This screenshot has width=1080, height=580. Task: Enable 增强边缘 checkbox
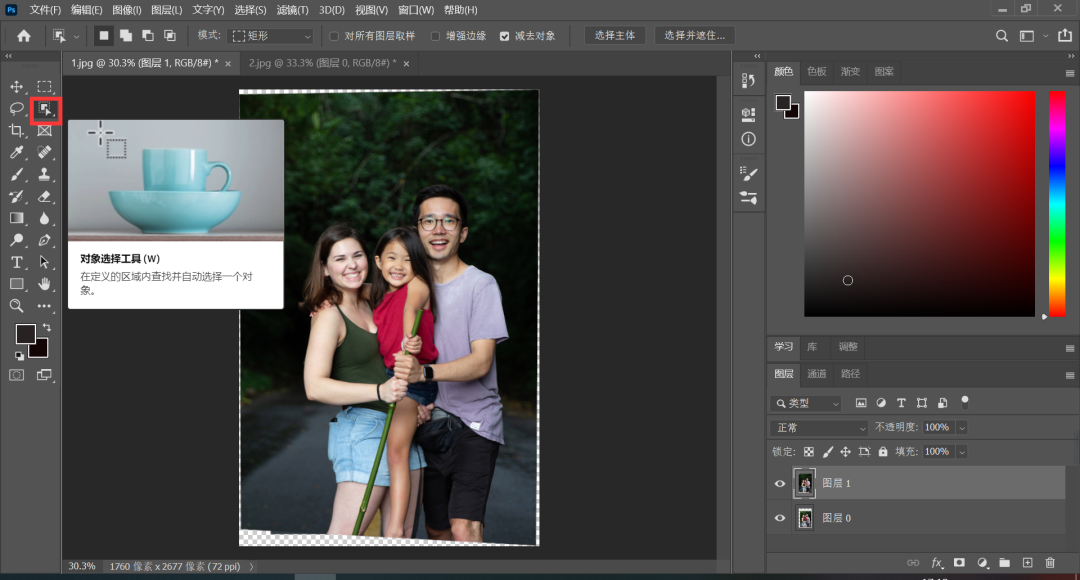pyautogui.click(x=435, y=36)
